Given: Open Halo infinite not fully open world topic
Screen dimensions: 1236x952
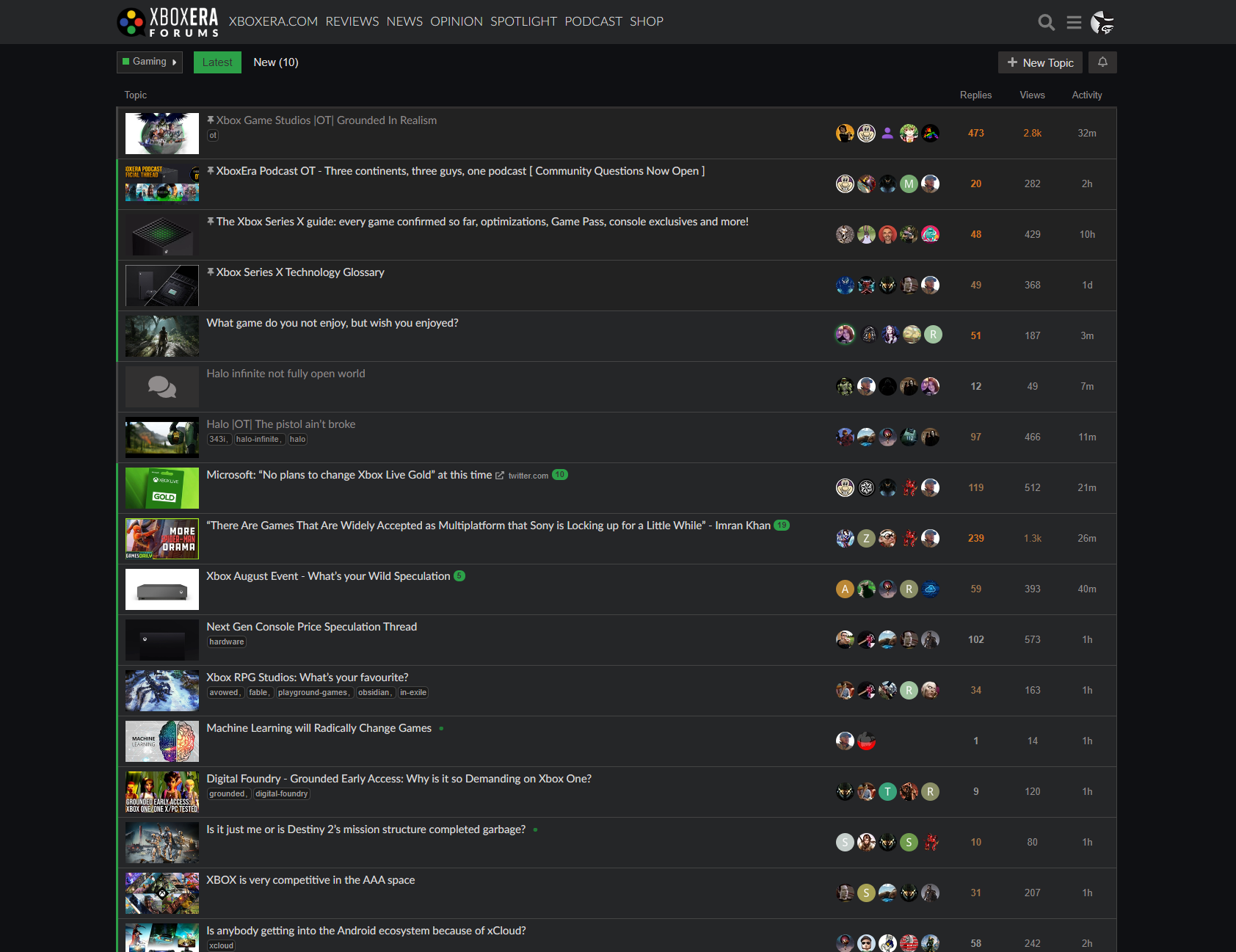Looking at the screenshot, I should pos(286,374).
